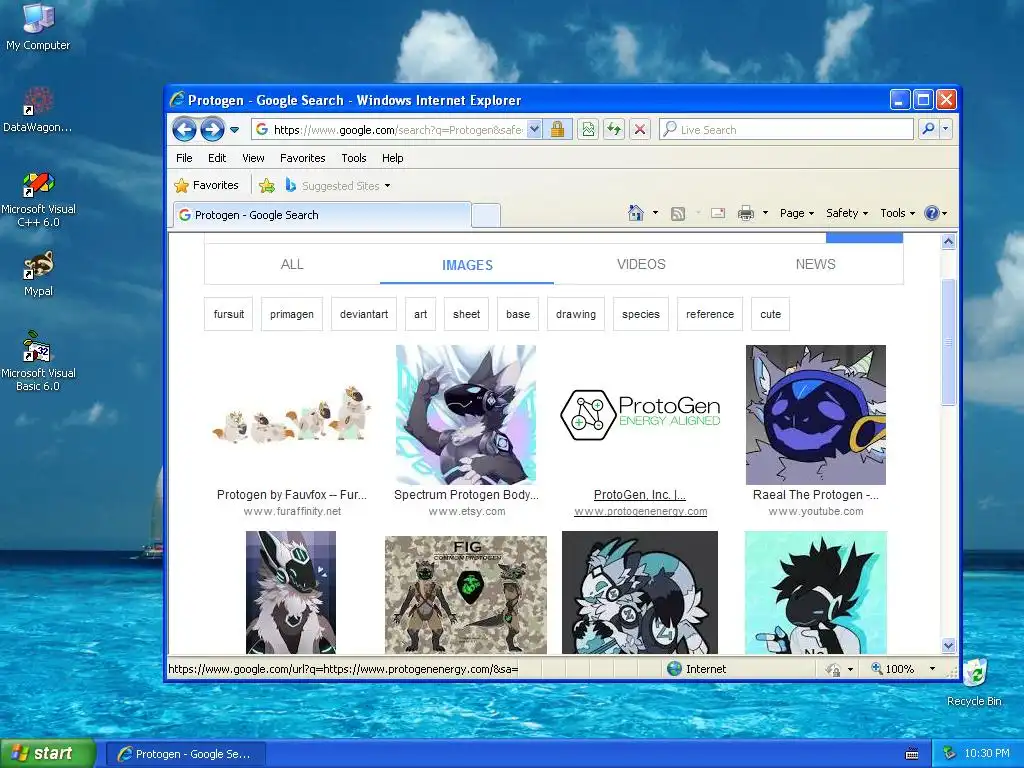
Task: Open the Tools command bar menu
Action: 897,213
